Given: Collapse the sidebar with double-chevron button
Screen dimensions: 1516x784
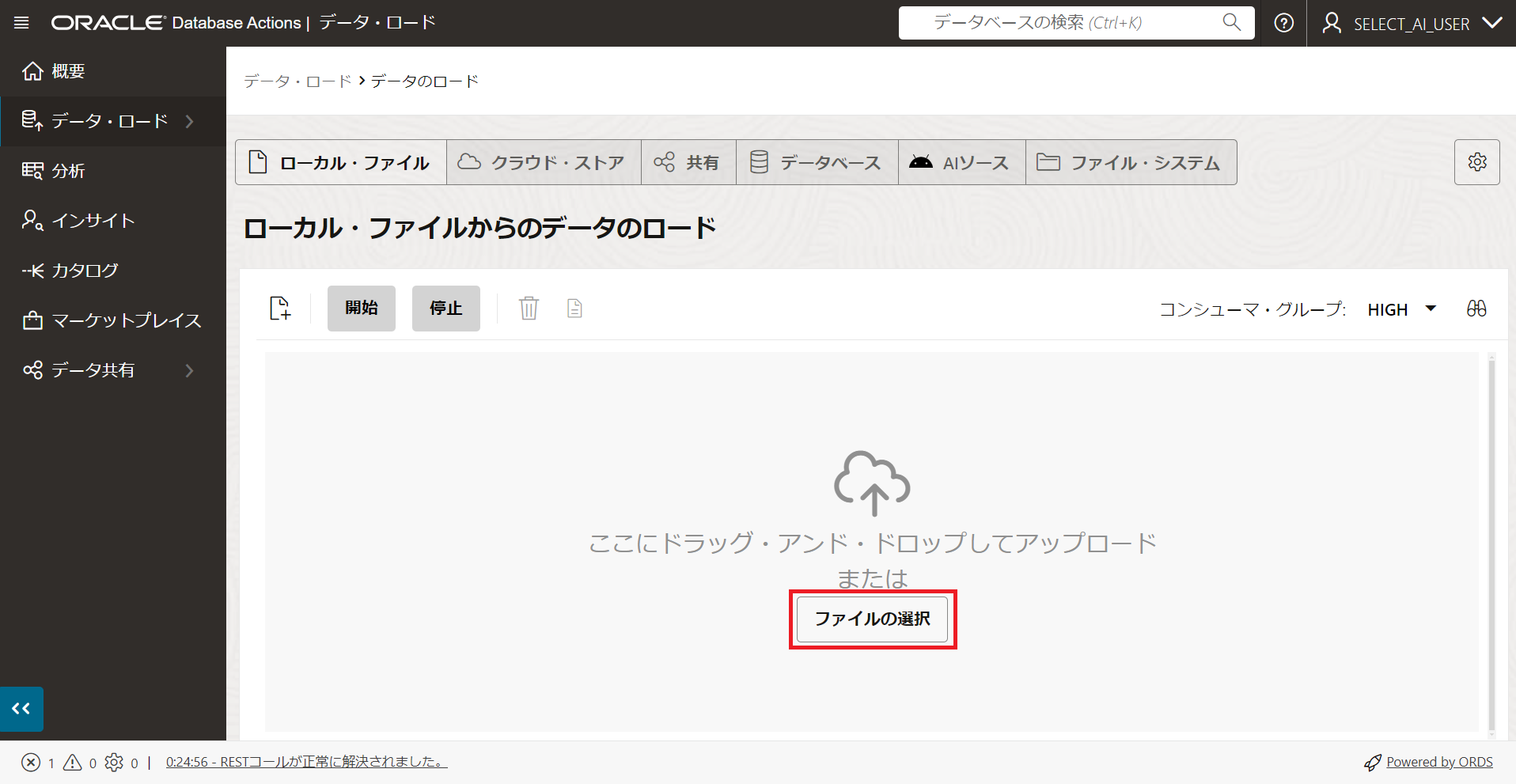Looking at the screenshot, I should [21, 709].
